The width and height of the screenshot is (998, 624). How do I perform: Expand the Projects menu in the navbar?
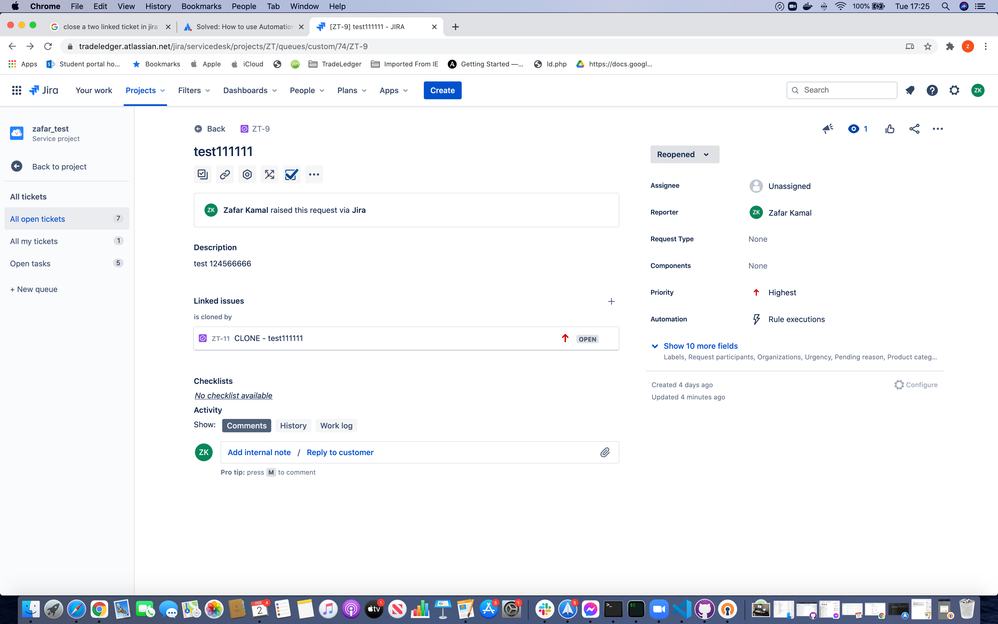pos(144,90)
